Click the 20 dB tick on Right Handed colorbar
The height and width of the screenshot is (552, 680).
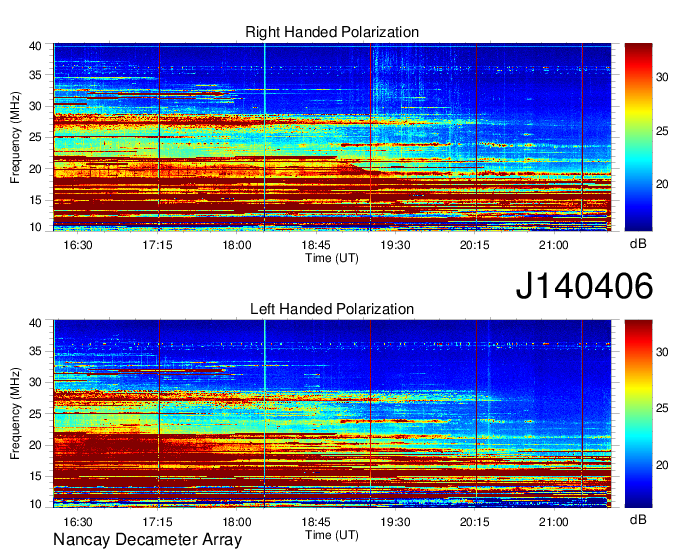662,185
